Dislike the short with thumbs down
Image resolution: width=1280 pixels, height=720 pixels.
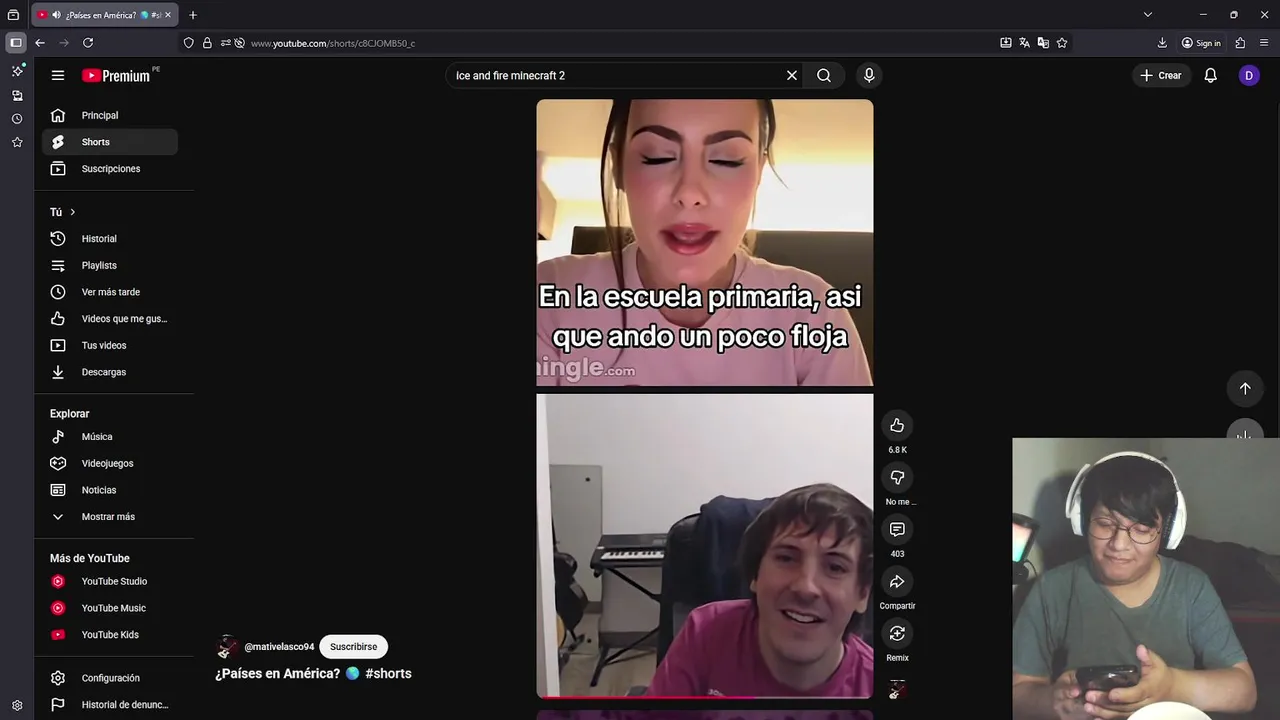tap(897, 478)
